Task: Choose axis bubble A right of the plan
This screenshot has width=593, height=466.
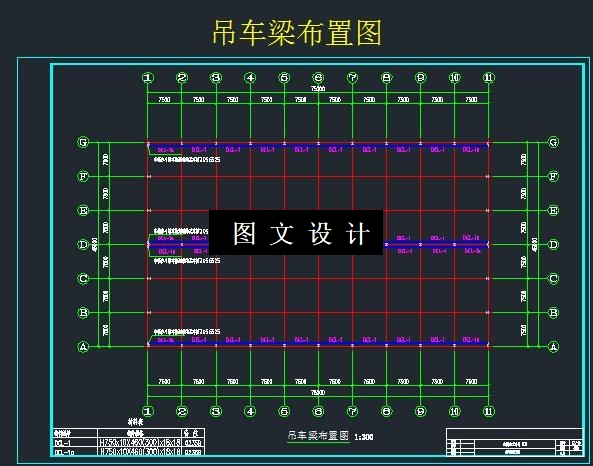Action: tap(553, 346)
